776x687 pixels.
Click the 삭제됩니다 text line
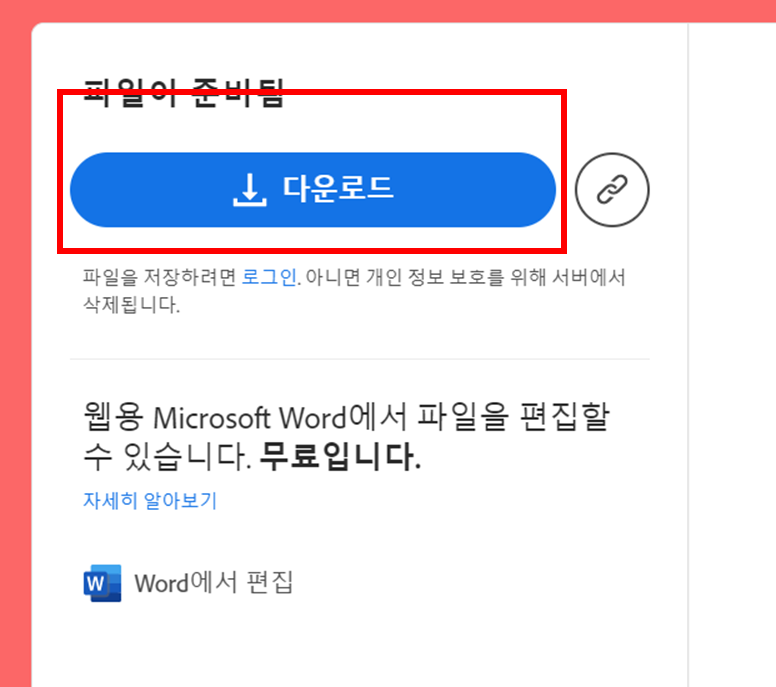pos(131,304)
